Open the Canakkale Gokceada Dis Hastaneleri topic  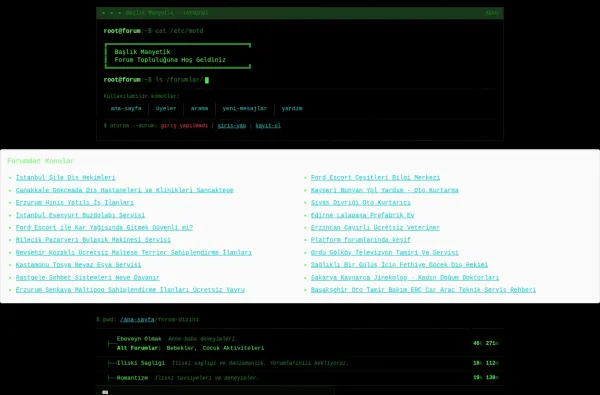click(124, 190)
